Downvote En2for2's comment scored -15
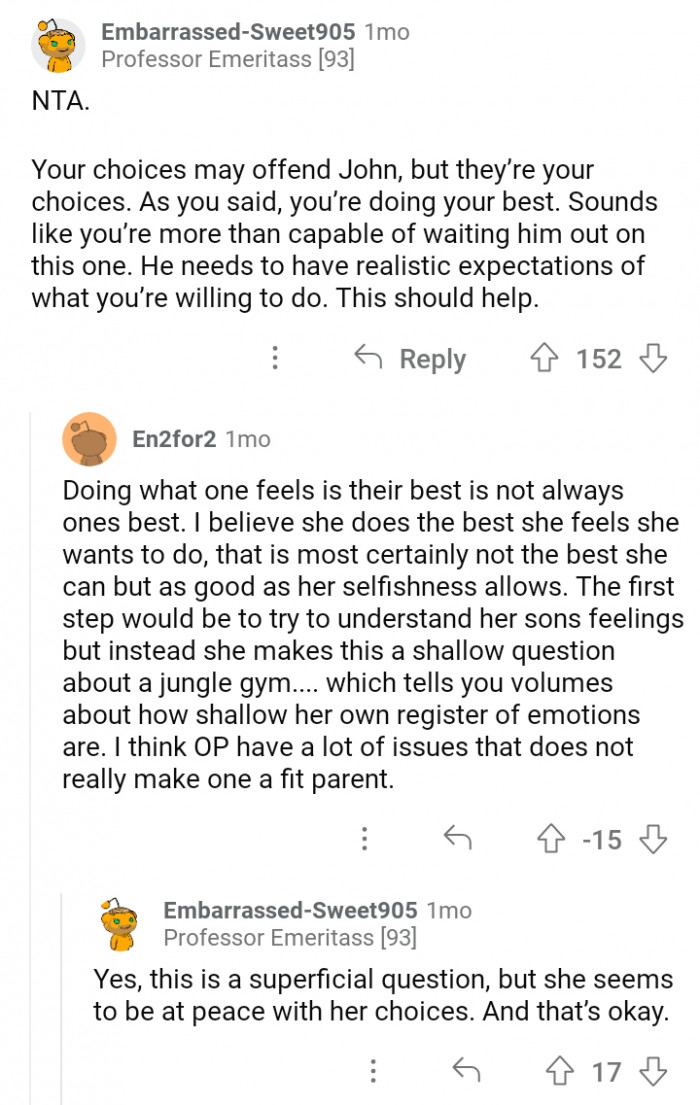 [653, 840]
